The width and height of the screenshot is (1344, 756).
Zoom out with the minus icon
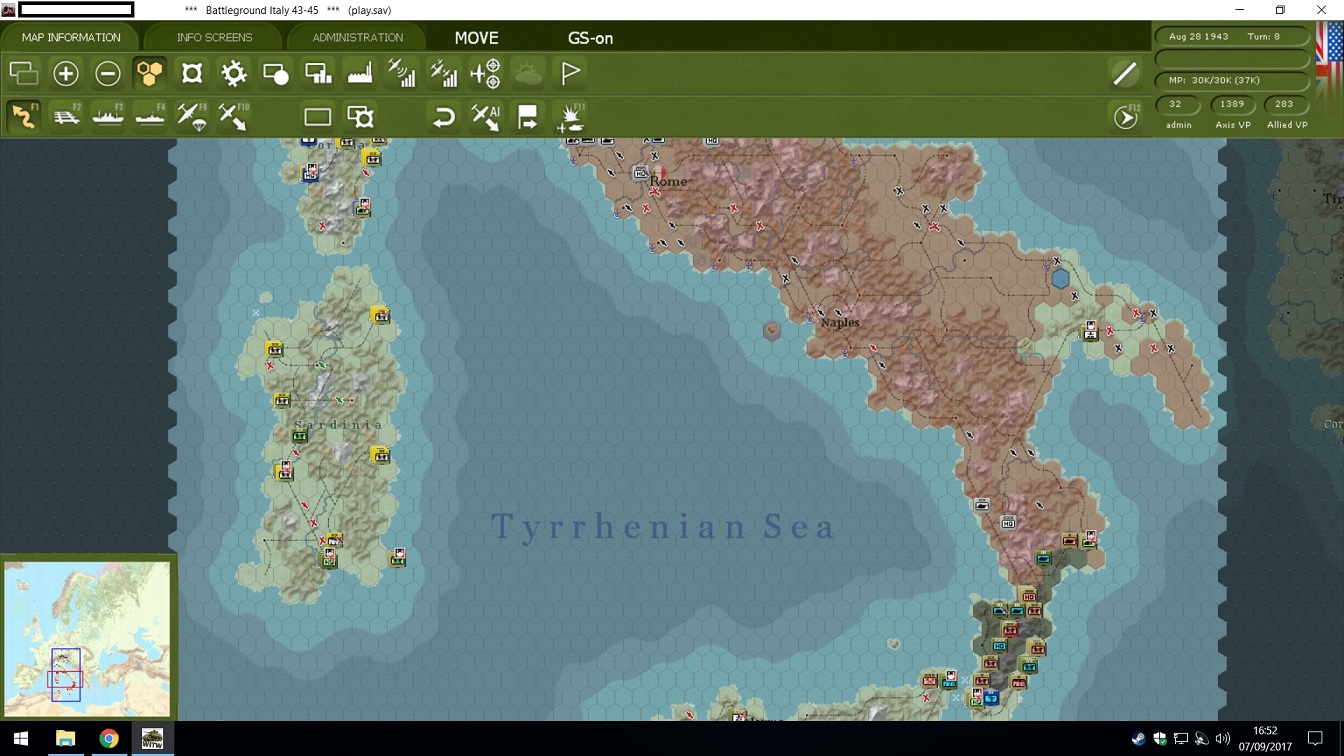click(x=108, y=73)
